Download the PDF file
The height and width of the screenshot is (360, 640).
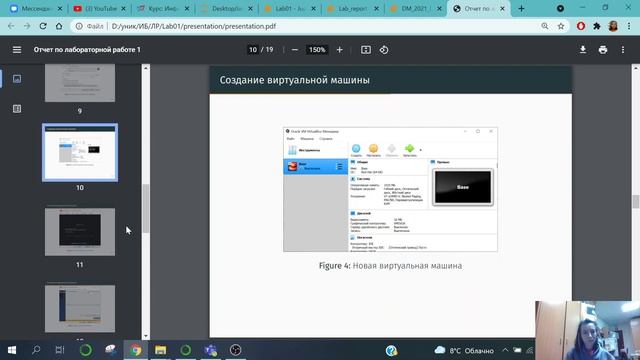583,50
